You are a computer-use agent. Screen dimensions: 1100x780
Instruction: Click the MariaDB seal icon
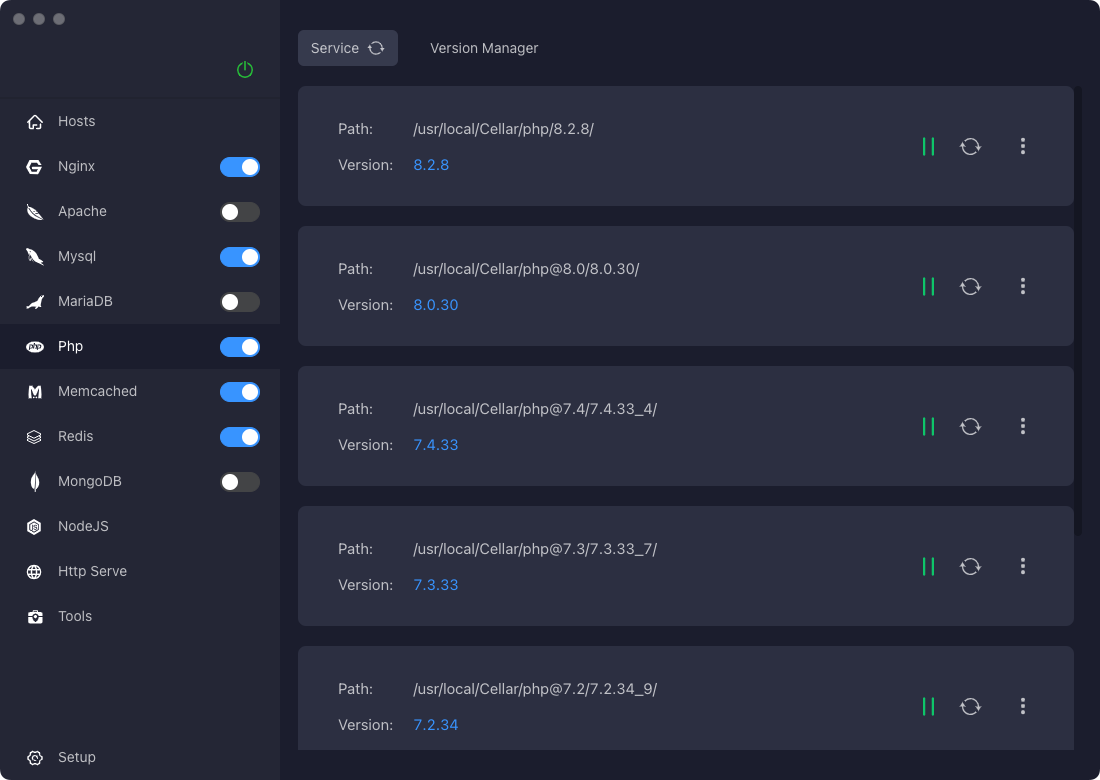34,302
